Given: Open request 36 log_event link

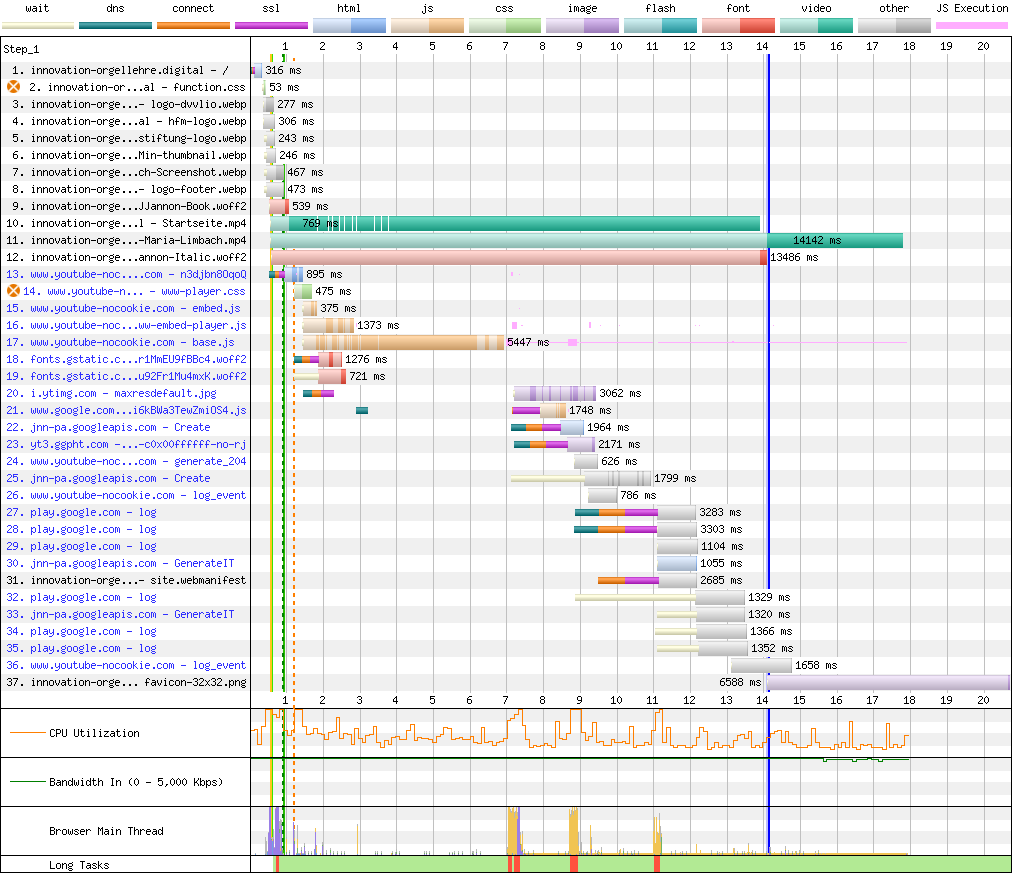Looking at the screenshot, I should (x=126, y=665).
